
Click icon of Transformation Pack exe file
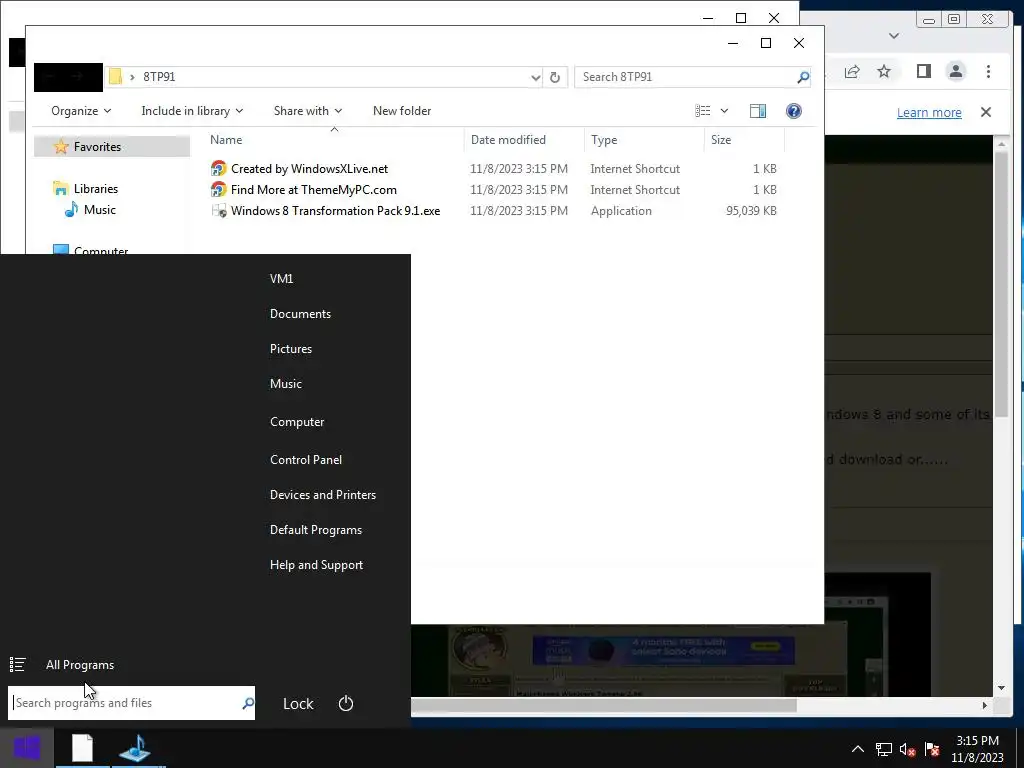coord(219,211)
